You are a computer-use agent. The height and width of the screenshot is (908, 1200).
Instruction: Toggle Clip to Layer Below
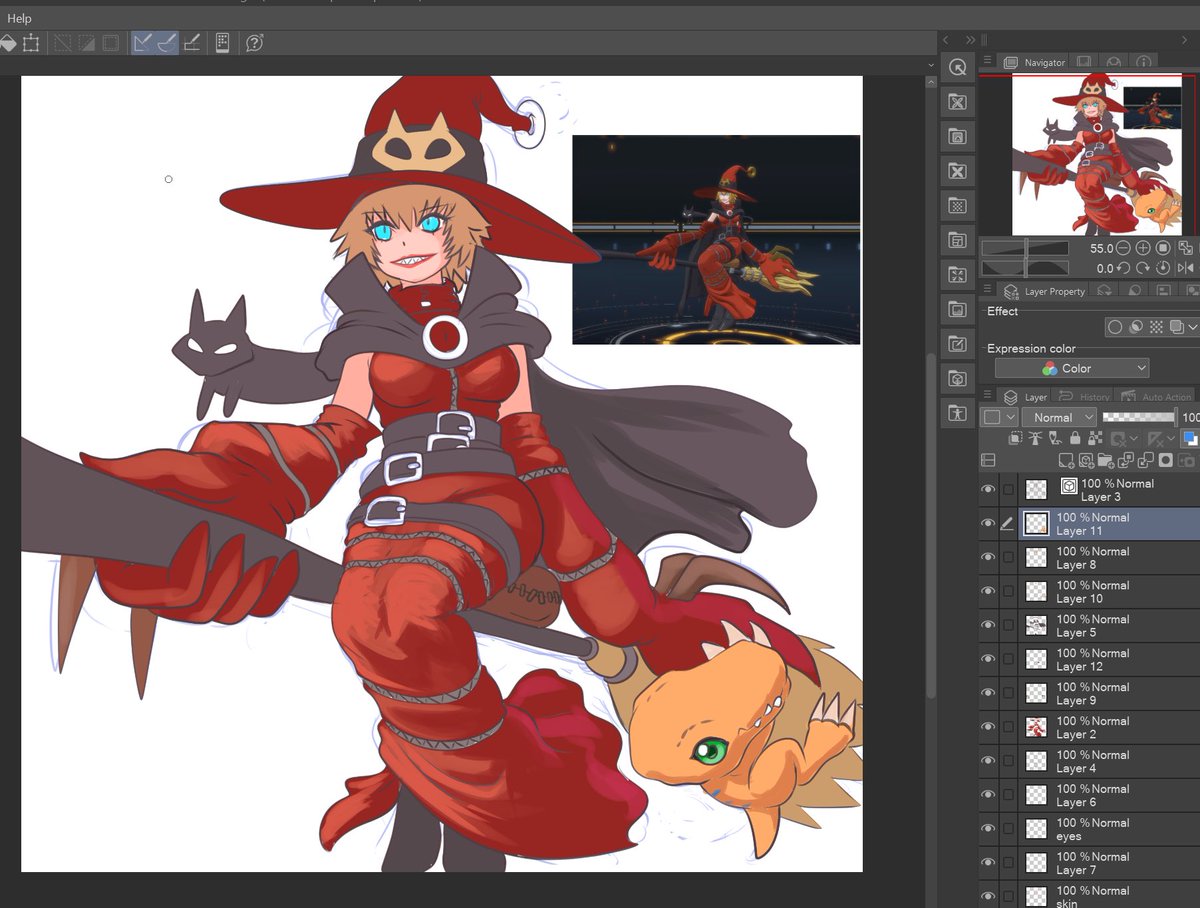point(1016,439)
